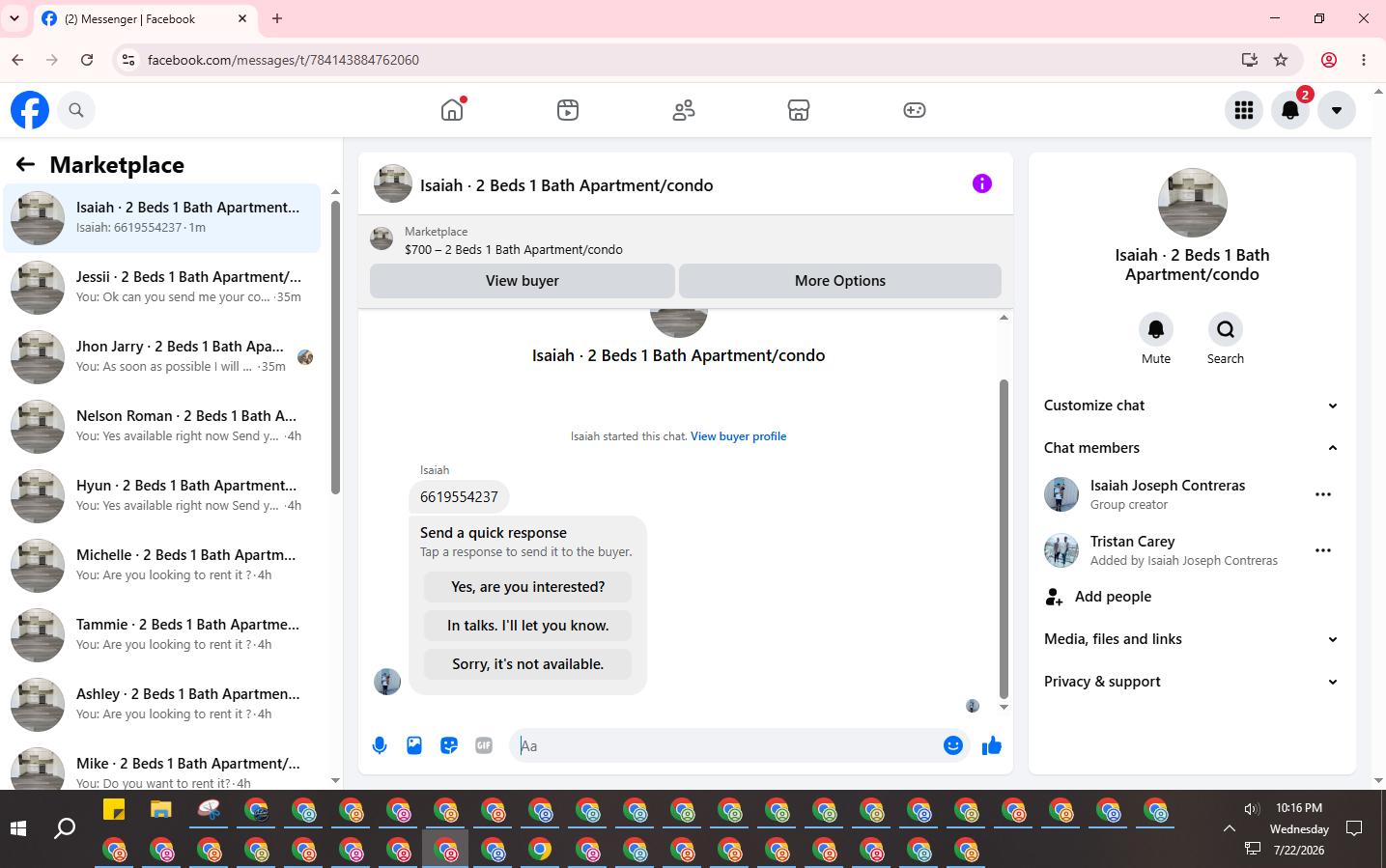Image resolution: width=1386 pixels, height=868 pixels.
Task: Open the Jhon Jarry conversation
Action: (x=162, y=357)
